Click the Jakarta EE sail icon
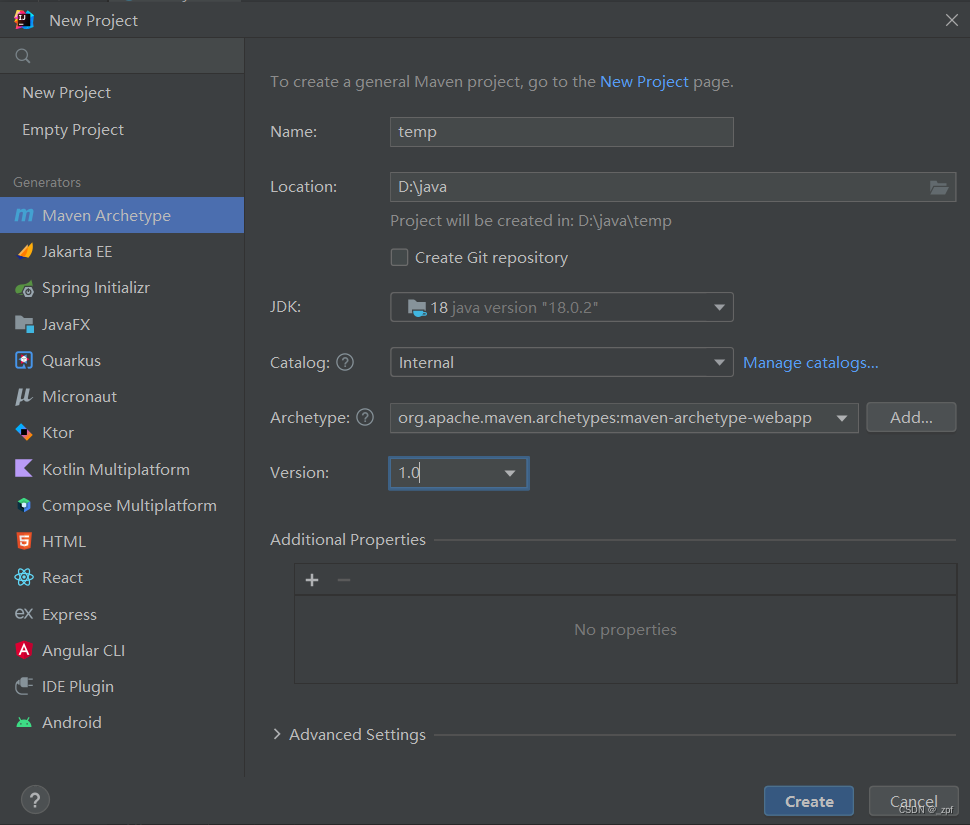 click(25, 251)
